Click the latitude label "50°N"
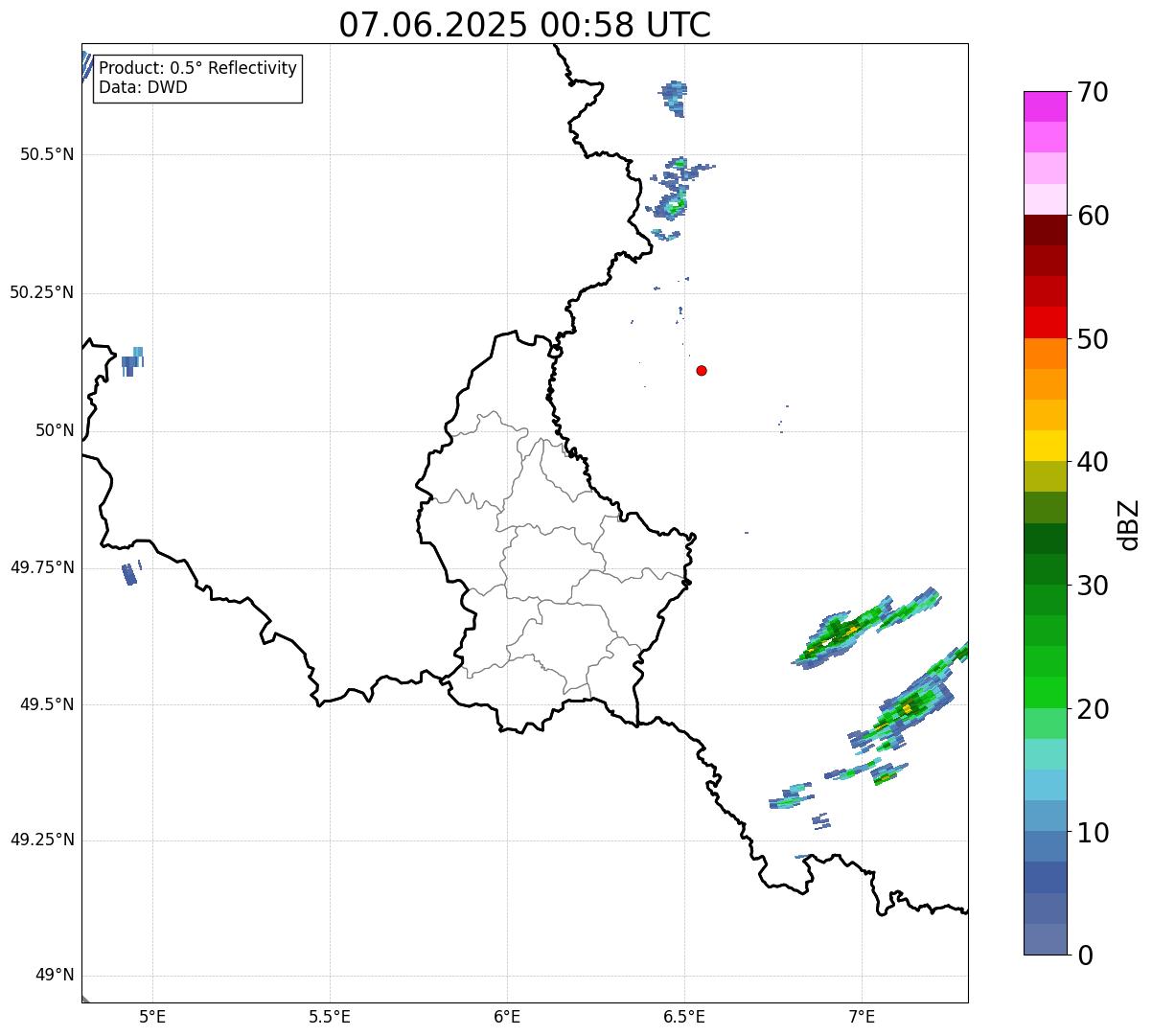Screen dimensions: 1152x1036 pos(55,430)
